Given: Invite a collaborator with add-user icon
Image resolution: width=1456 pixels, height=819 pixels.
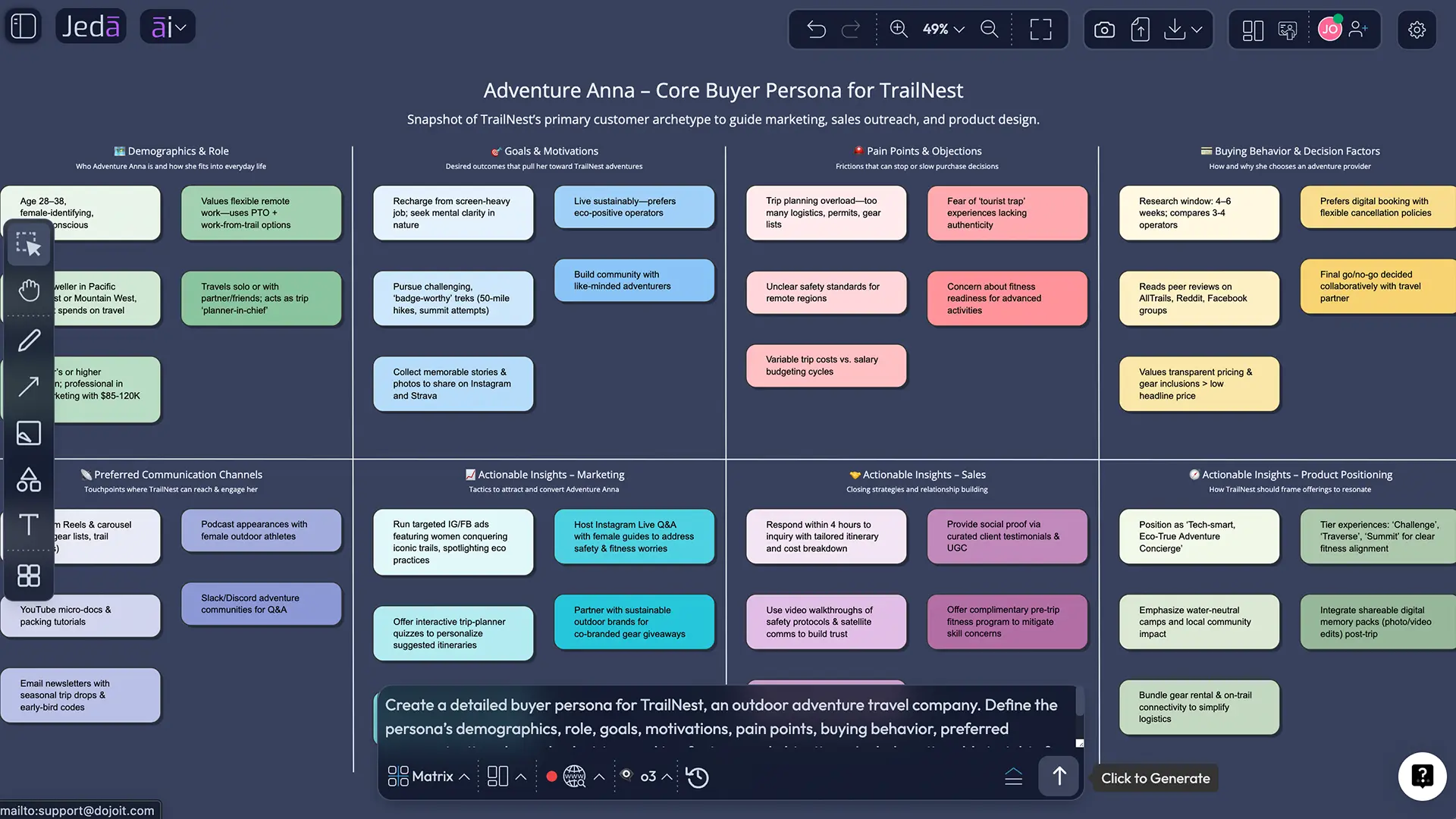Looking at the screenshot, I should (1358, 30).
